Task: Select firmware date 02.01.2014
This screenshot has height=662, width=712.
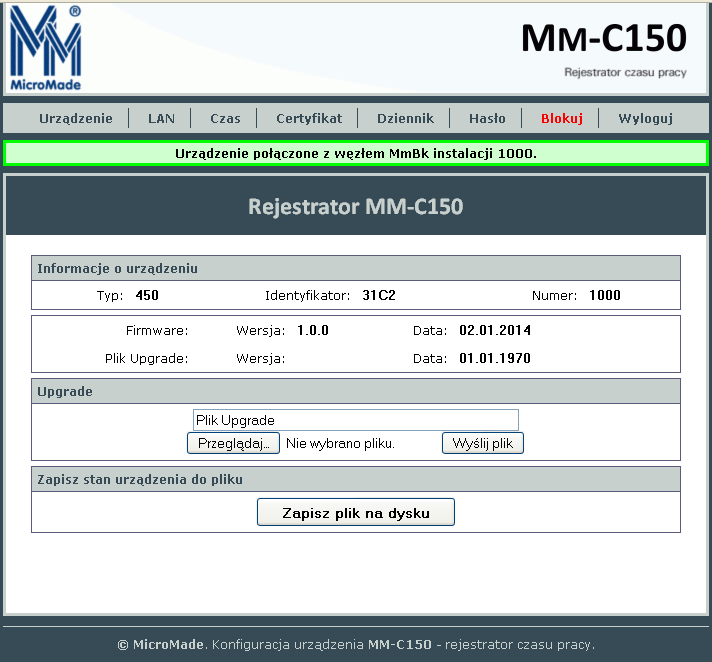Action: (x=494, y=331)
